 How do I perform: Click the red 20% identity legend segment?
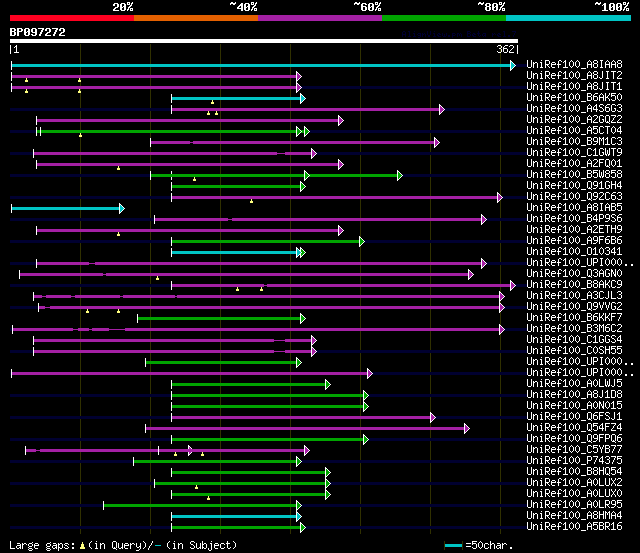[x=72, y=18]
